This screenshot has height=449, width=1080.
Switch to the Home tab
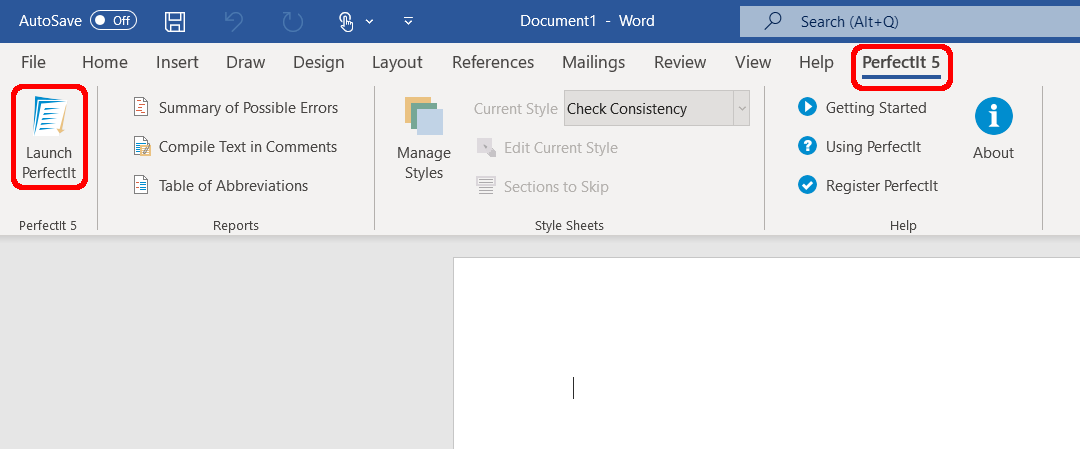coord(105,63)
